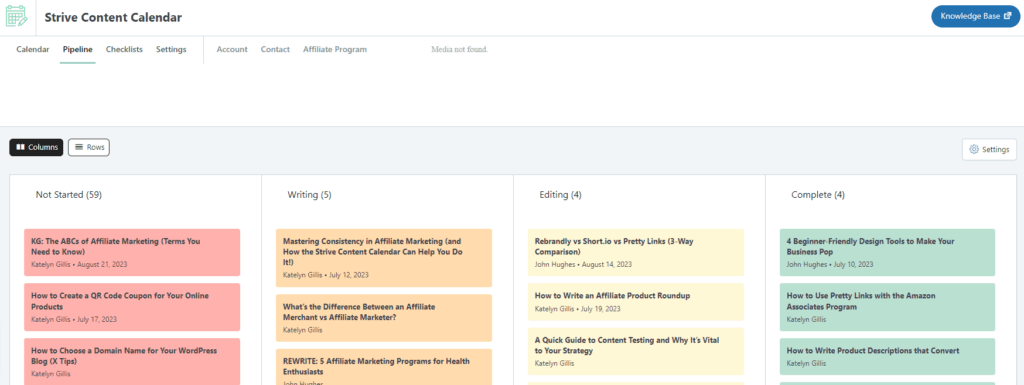Click the external link icon on Knowledge Base
The height and width of the screenshot is (385, 1024).
pos(1008,16)
